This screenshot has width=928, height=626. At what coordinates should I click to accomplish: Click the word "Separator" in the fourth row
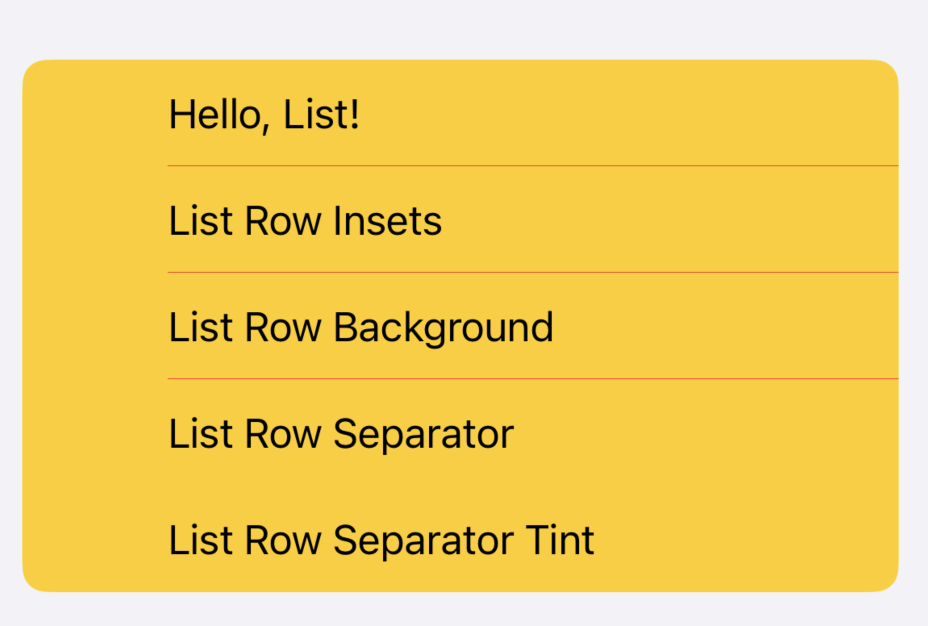(x=423, y=434)
